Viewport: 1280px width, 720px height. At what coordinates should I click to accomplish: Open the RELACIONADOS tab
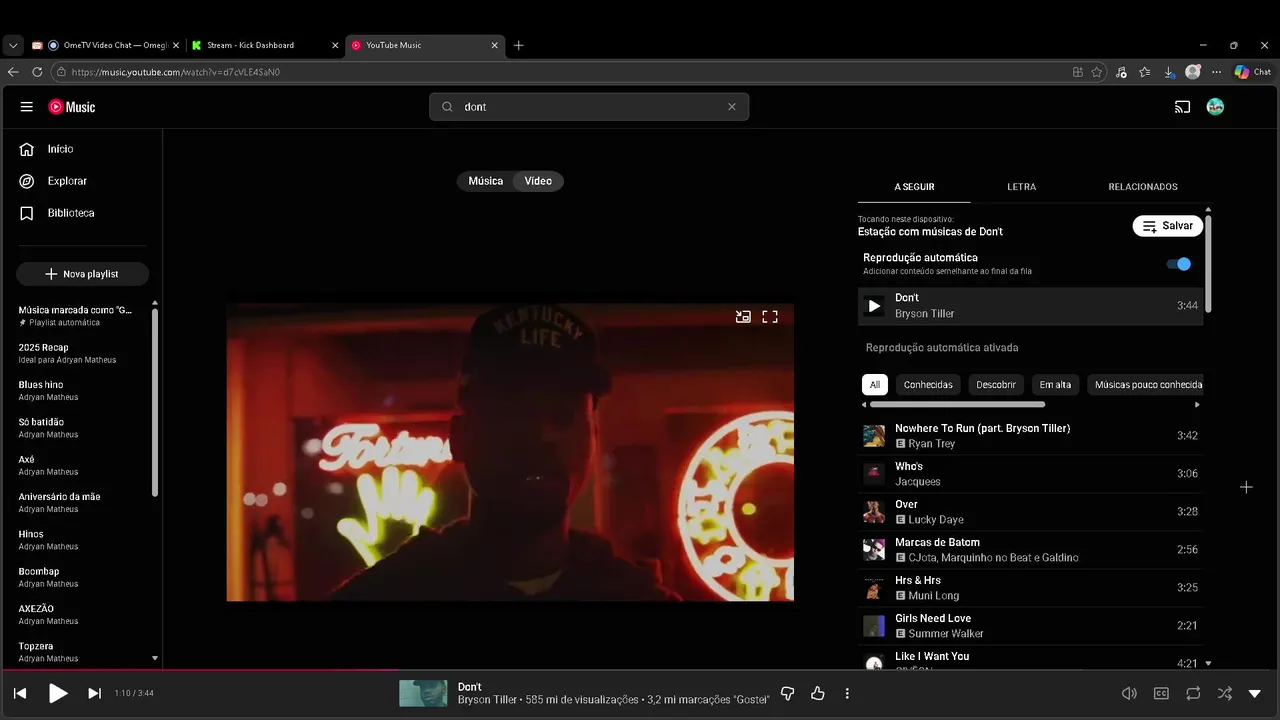[x=1143, y=187]
